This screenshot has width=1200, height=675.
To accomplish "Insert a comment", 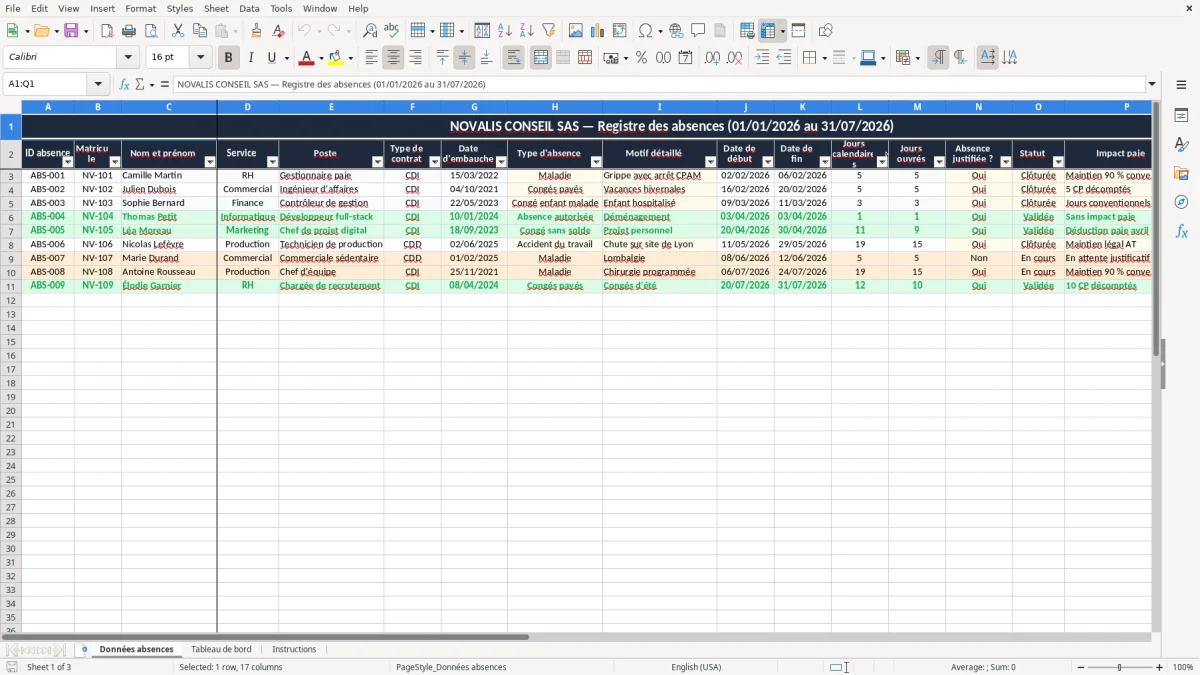I will click(x=698, y=31).
